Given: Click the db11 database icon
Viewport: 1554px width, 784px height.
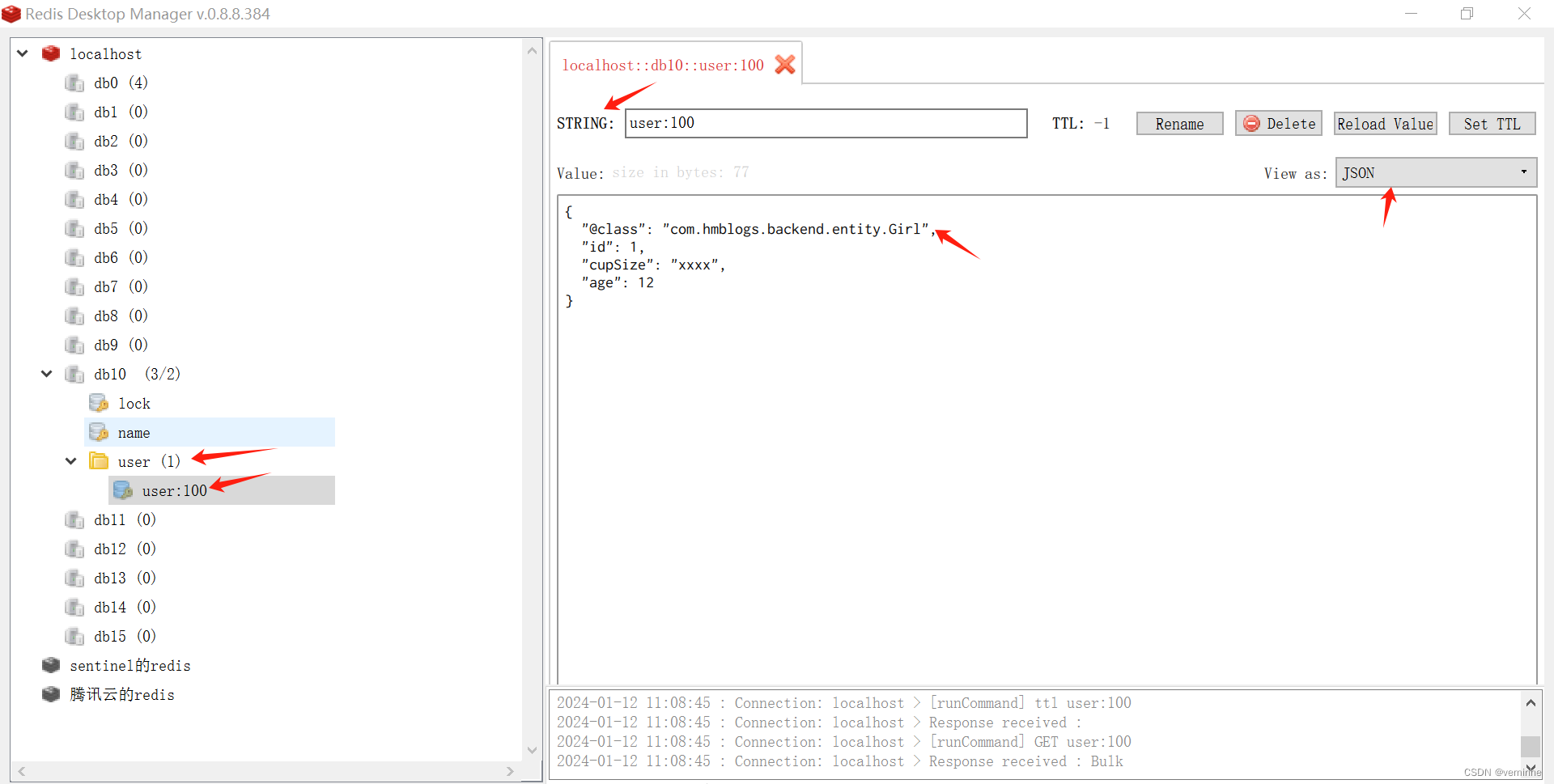Looking at the screenshot, I should tap(74, 519).
